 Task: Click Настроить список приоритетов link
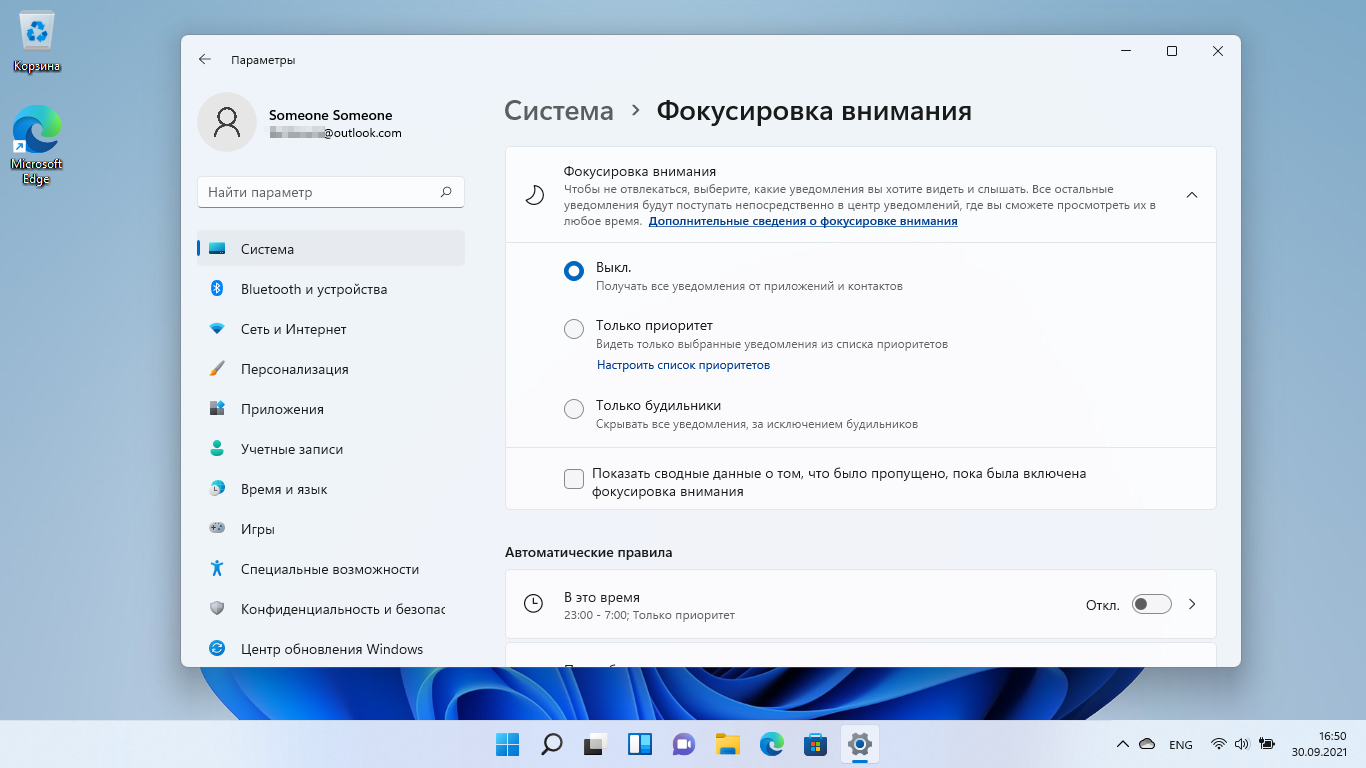point(683,365)
